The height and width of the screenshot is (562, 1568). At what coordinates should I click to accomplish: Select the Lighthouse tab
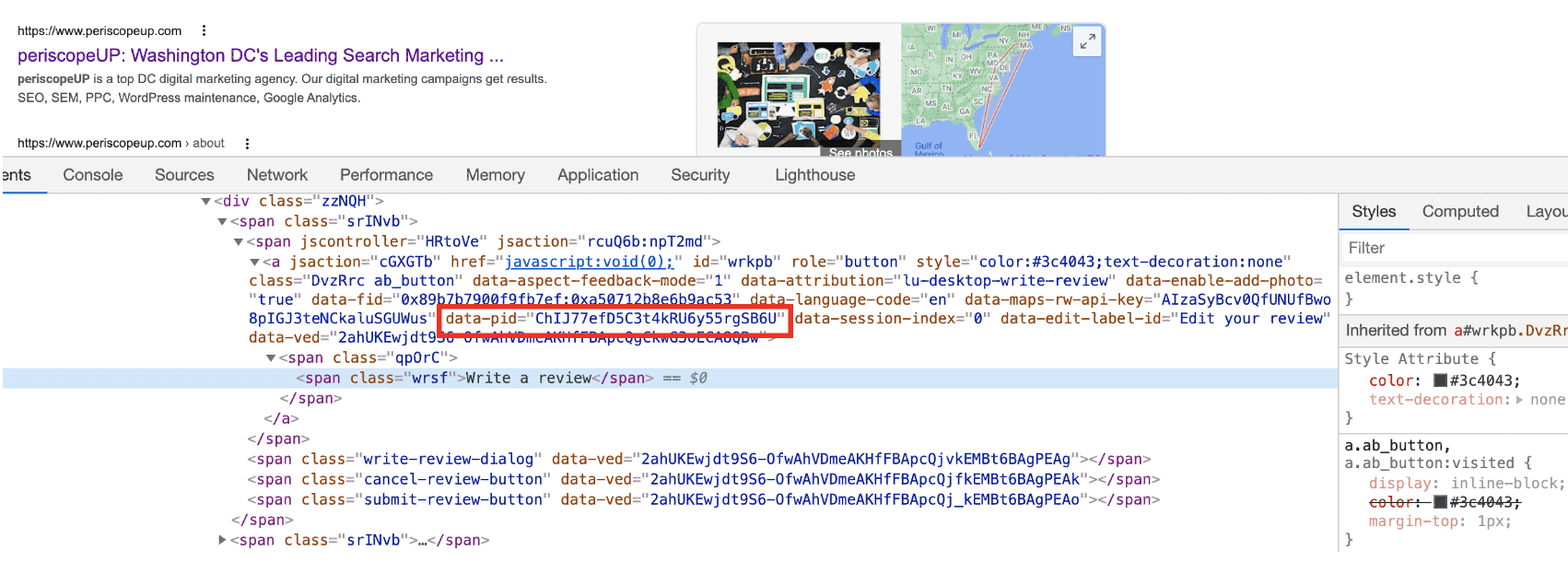(814, 175)
